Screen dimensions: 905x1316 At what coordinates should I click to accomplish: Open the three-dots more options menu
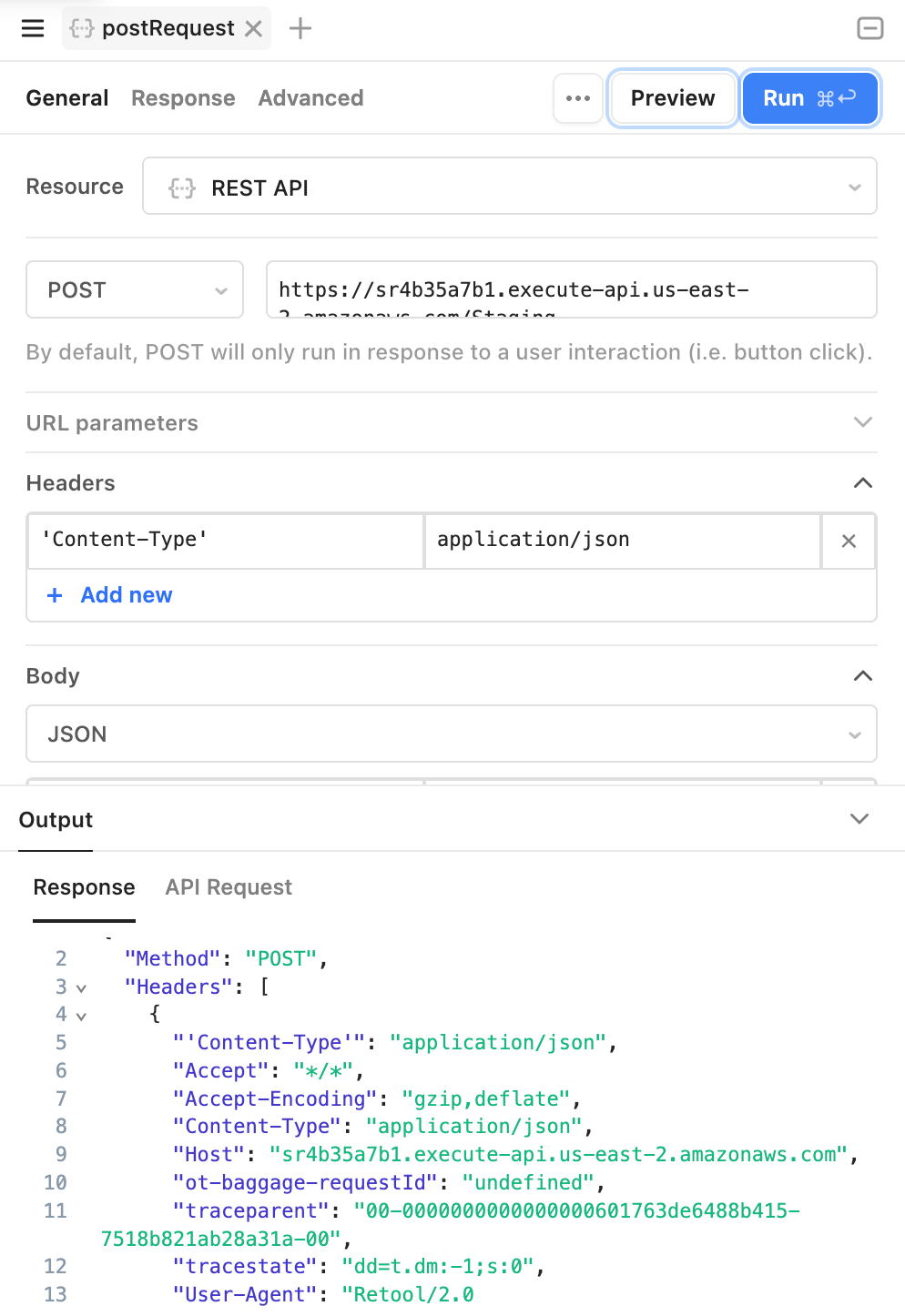pyautogui.click(x=578, y=98)
